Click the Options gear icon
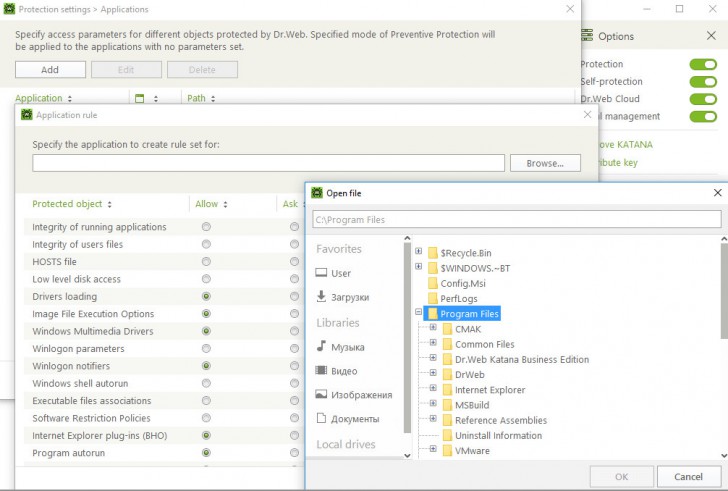Image resolution: width=728 pixels, height=491 pixels. (x=587, y=36)
